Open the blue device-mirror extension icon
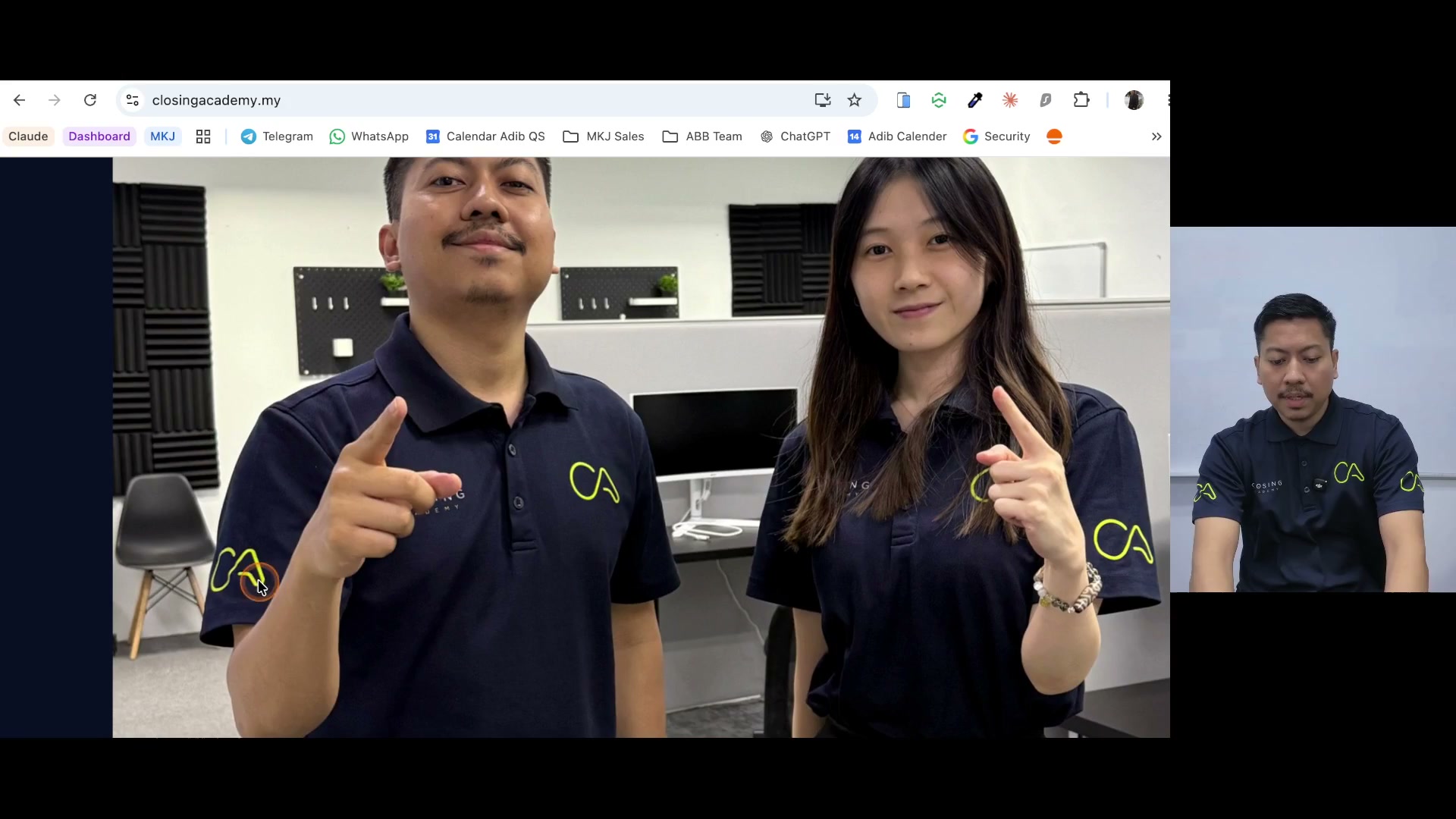The height and width of the screenshot is (819, 1456). pyautogui.click(x=903, y=100)
